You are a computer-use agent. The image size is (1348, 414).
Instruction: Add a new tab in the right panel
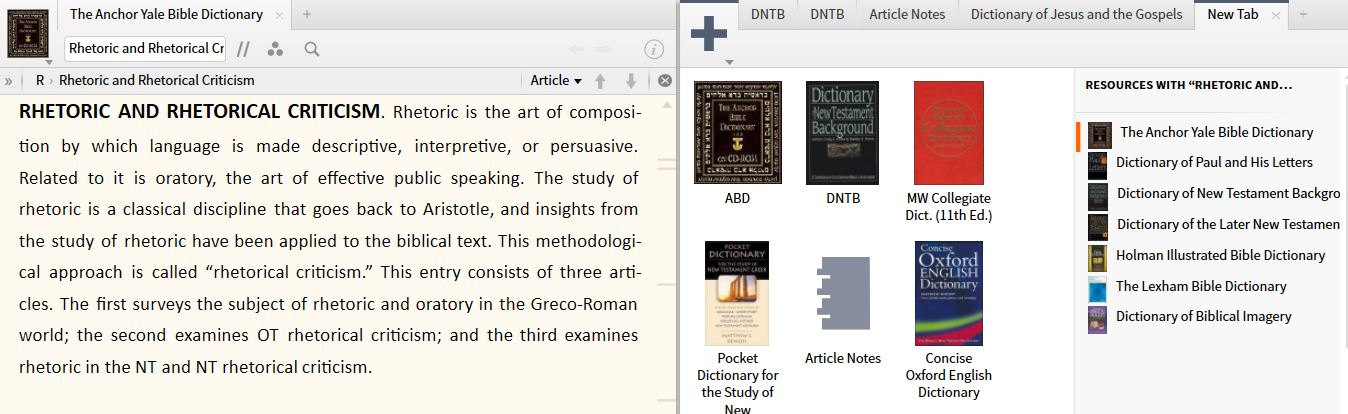point(1303,14)
